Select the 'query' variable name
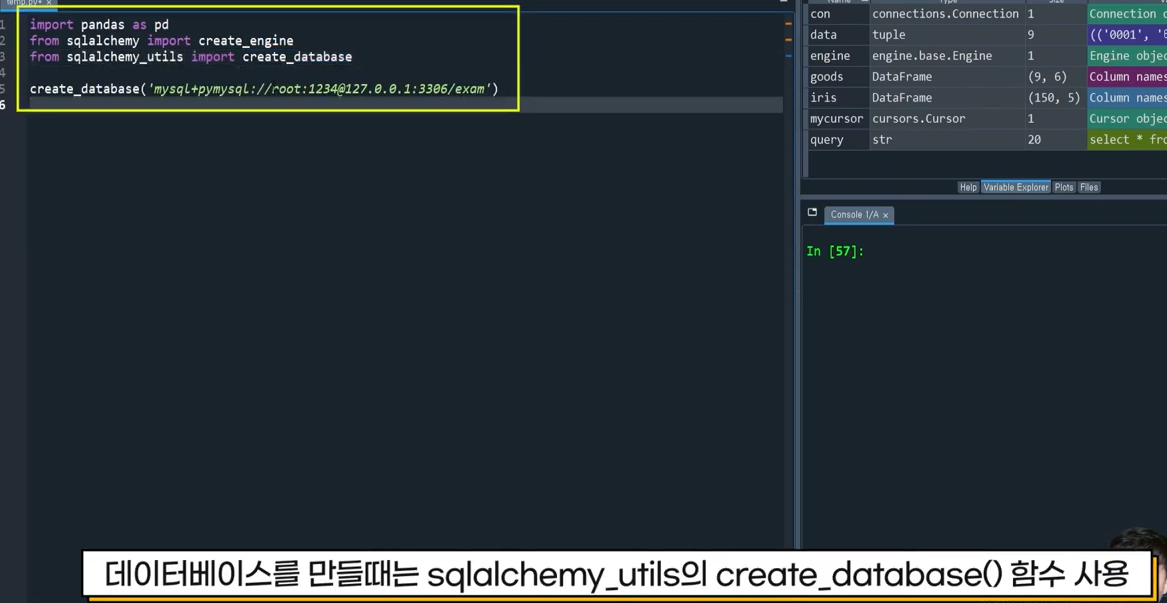Image resolution: width=1167 pixels, height=603 pixels. click(x=827, y=139)
